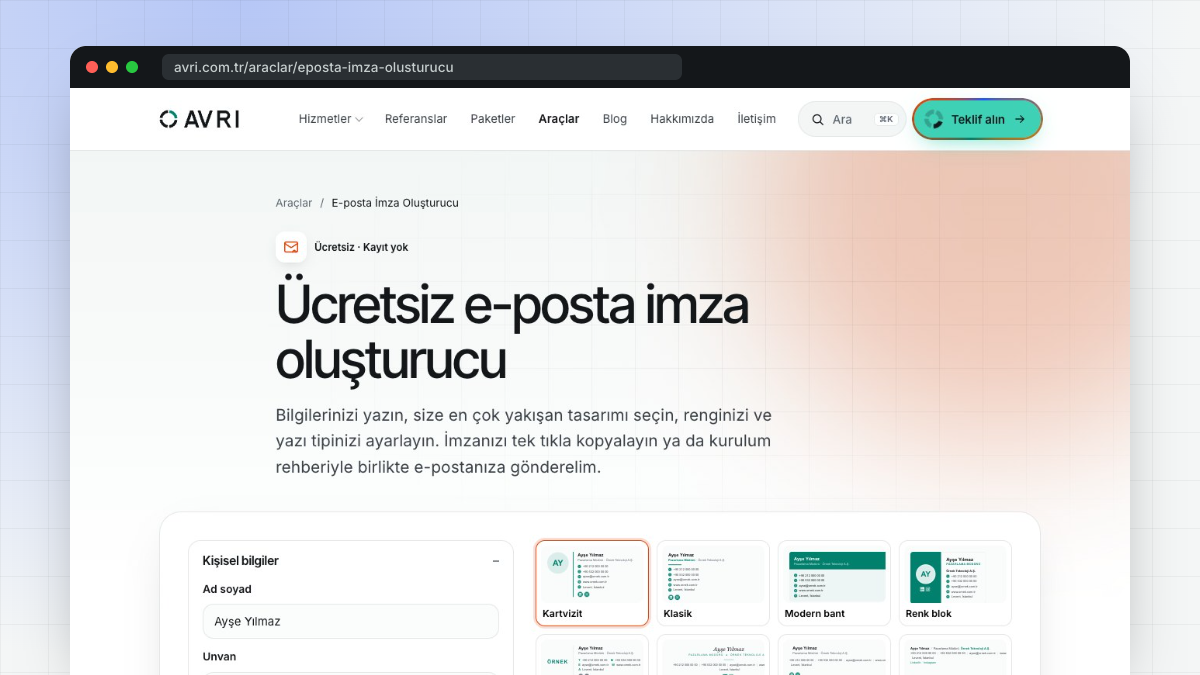Click the AVRI logo
Screen dimensions: 1200x675
coord(199,119)
